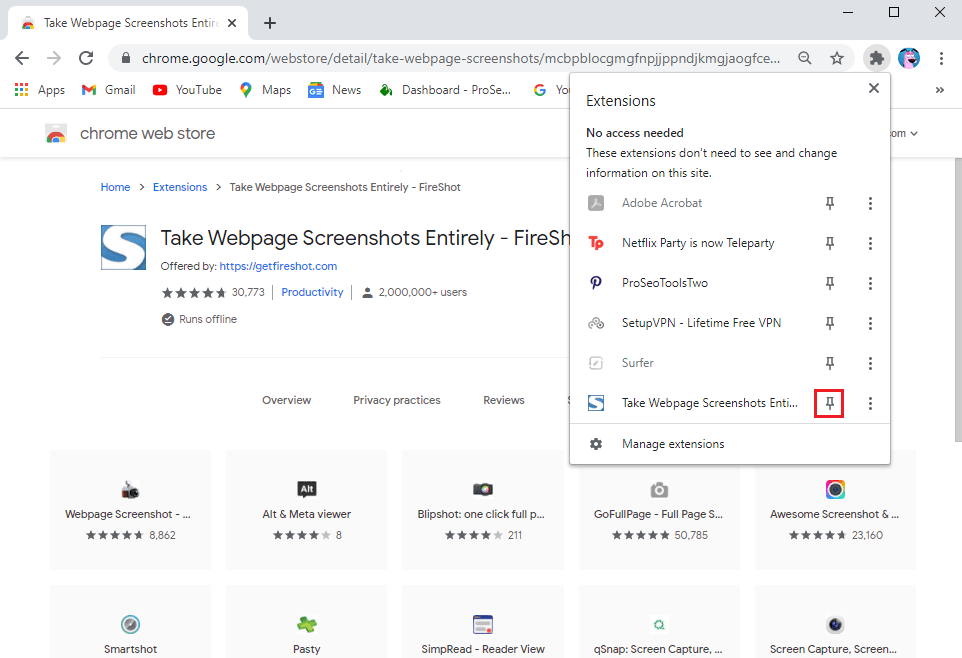
Task: Bookmark this page with the star icon
Action: (x=837, y=59)
